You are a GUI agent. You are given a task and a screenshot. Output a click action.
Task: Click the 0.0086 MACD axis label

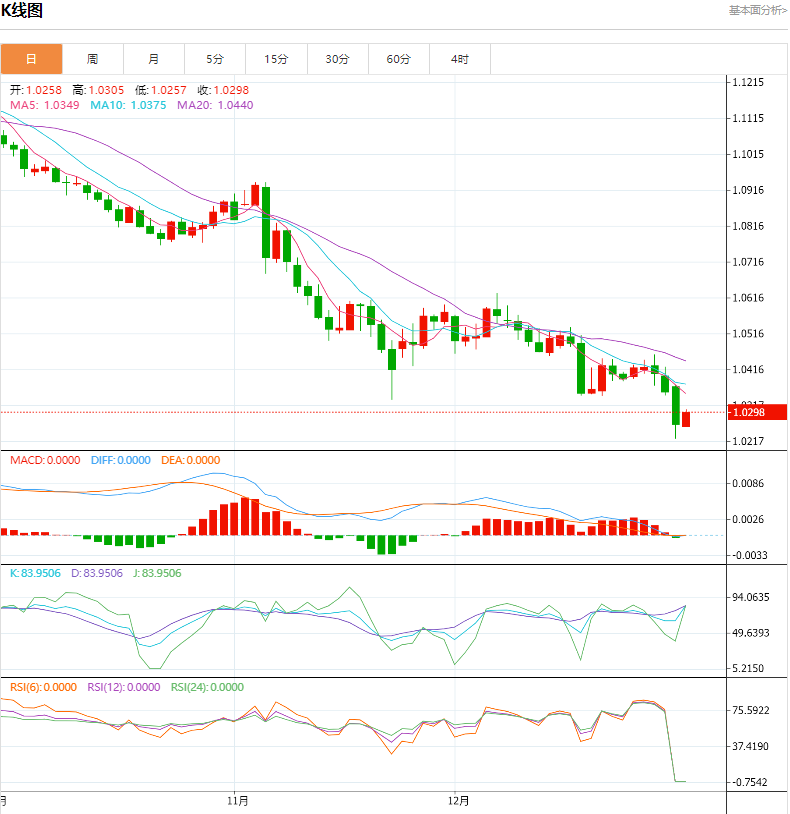(x=748, y=483)
